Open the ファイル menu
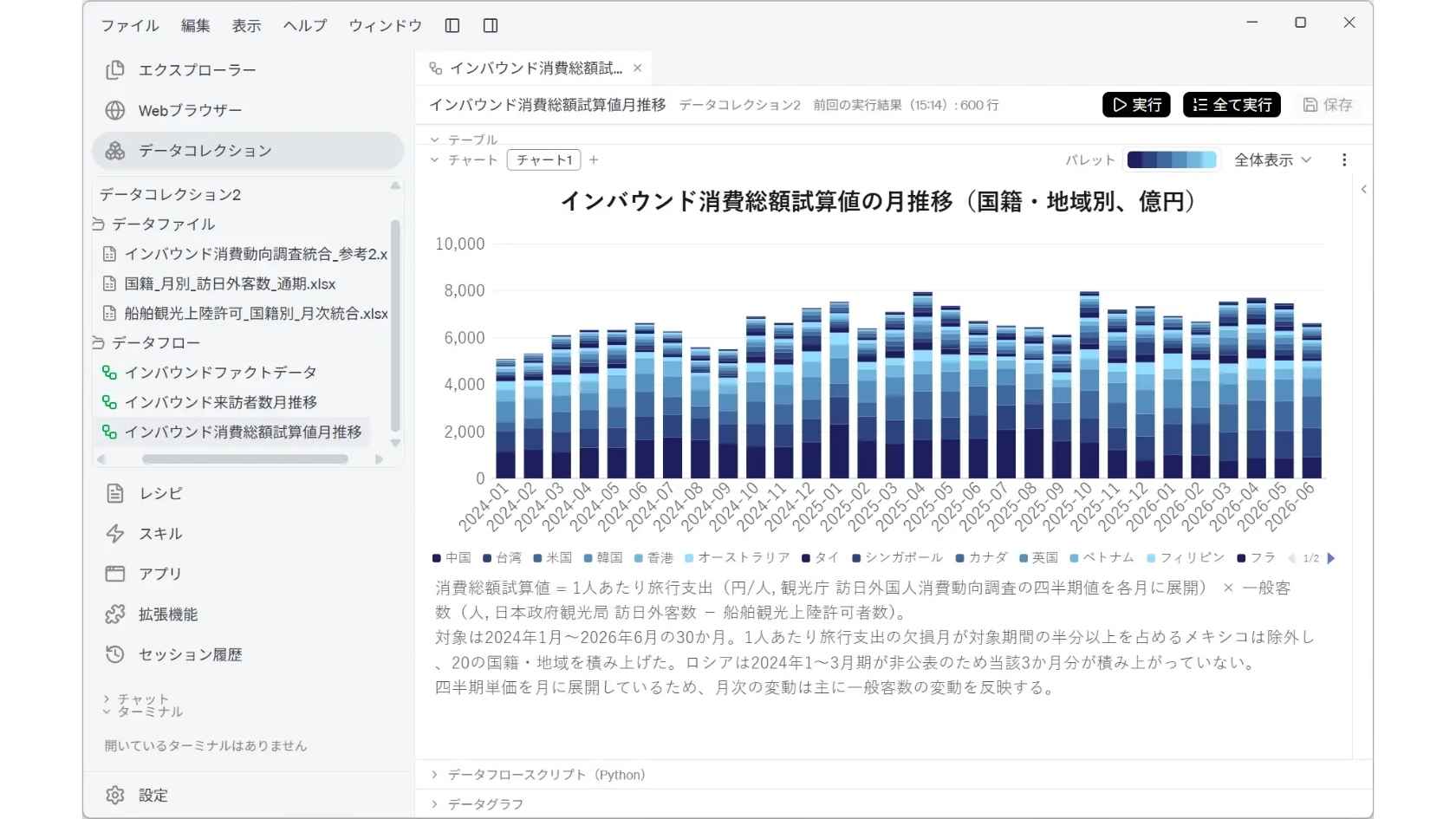This screenshot has height=819, width=1456. (x=130, y=26)
